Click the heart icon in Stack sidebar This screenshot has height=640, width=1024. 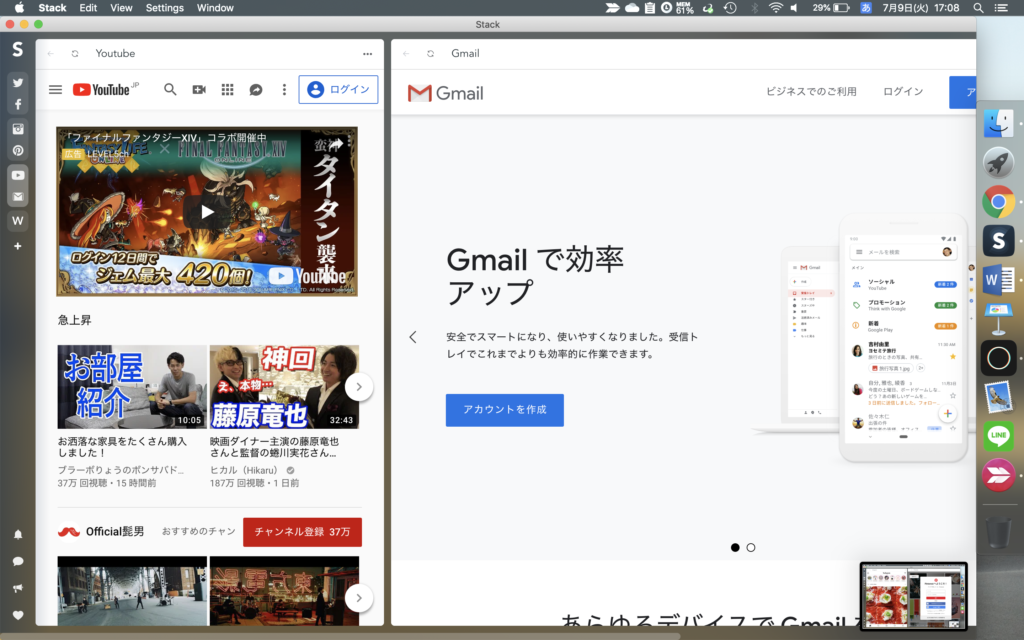[18, 615]
